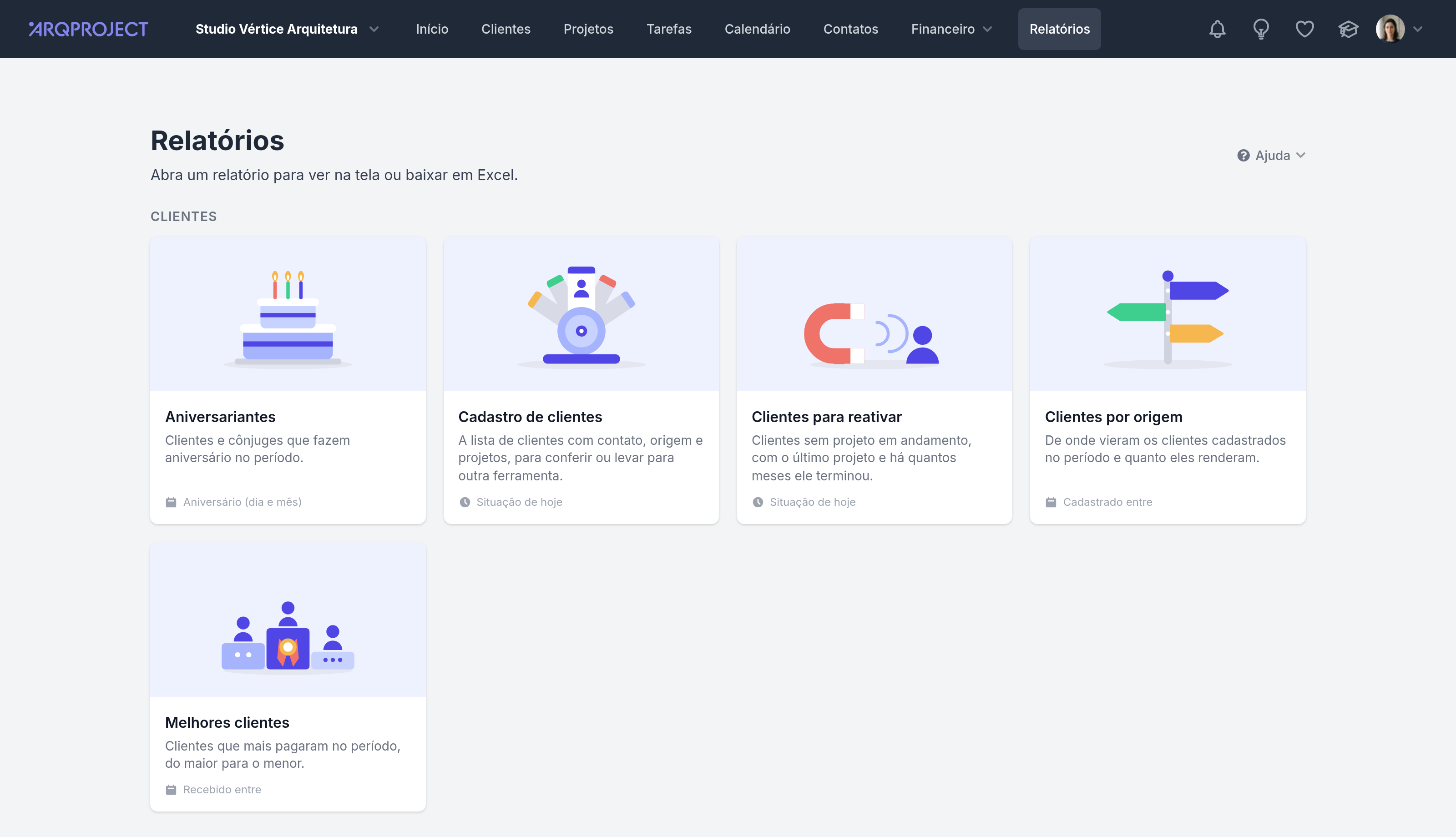Click the birthday cake illustration
This screenshot has height=837, width=1456.
(x=288, y=318)
